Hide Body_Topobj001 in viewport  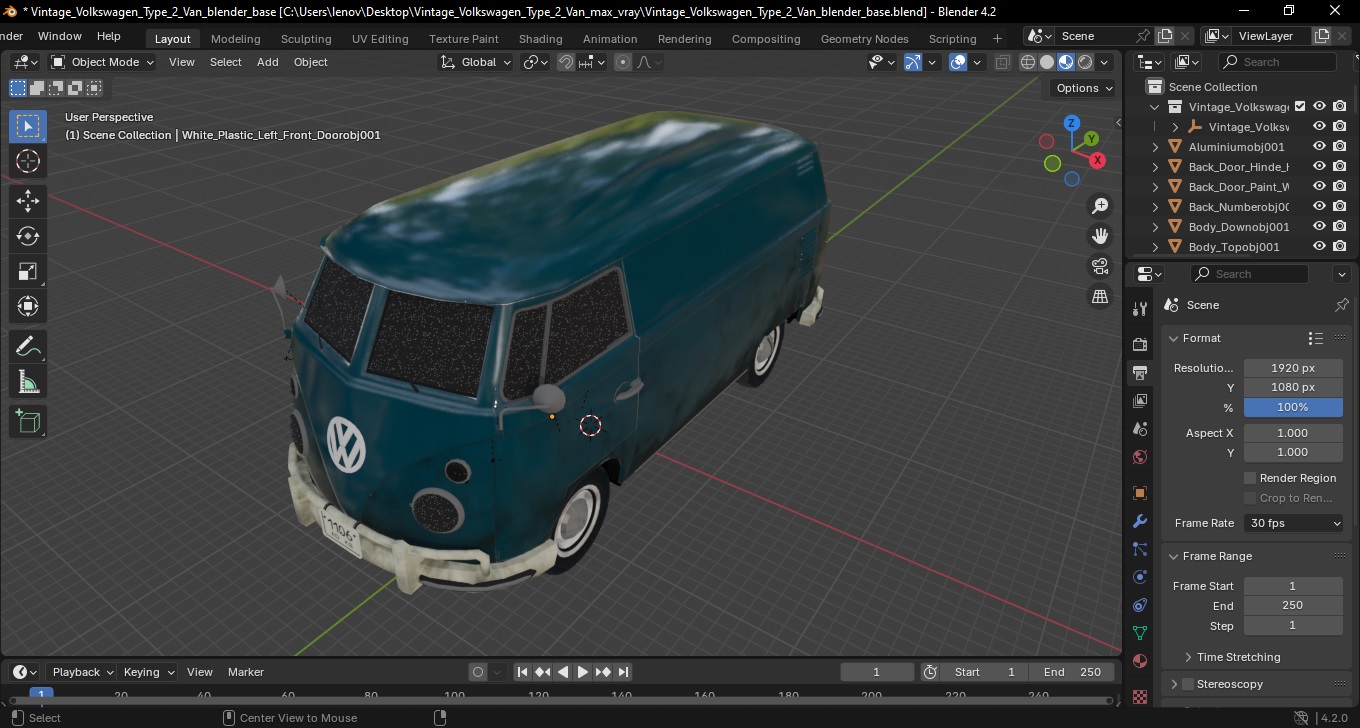pos(1319,246)
